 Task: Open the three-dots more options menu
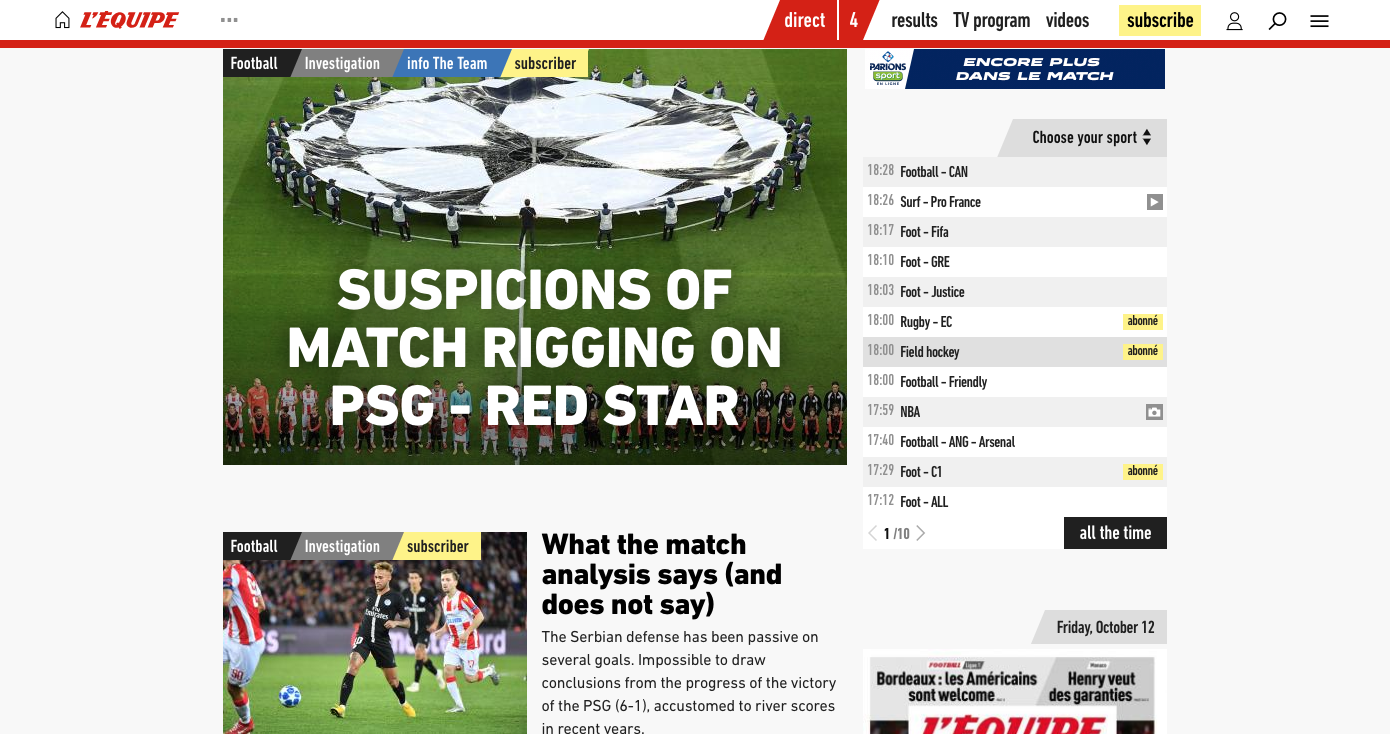tap(229, 20)
